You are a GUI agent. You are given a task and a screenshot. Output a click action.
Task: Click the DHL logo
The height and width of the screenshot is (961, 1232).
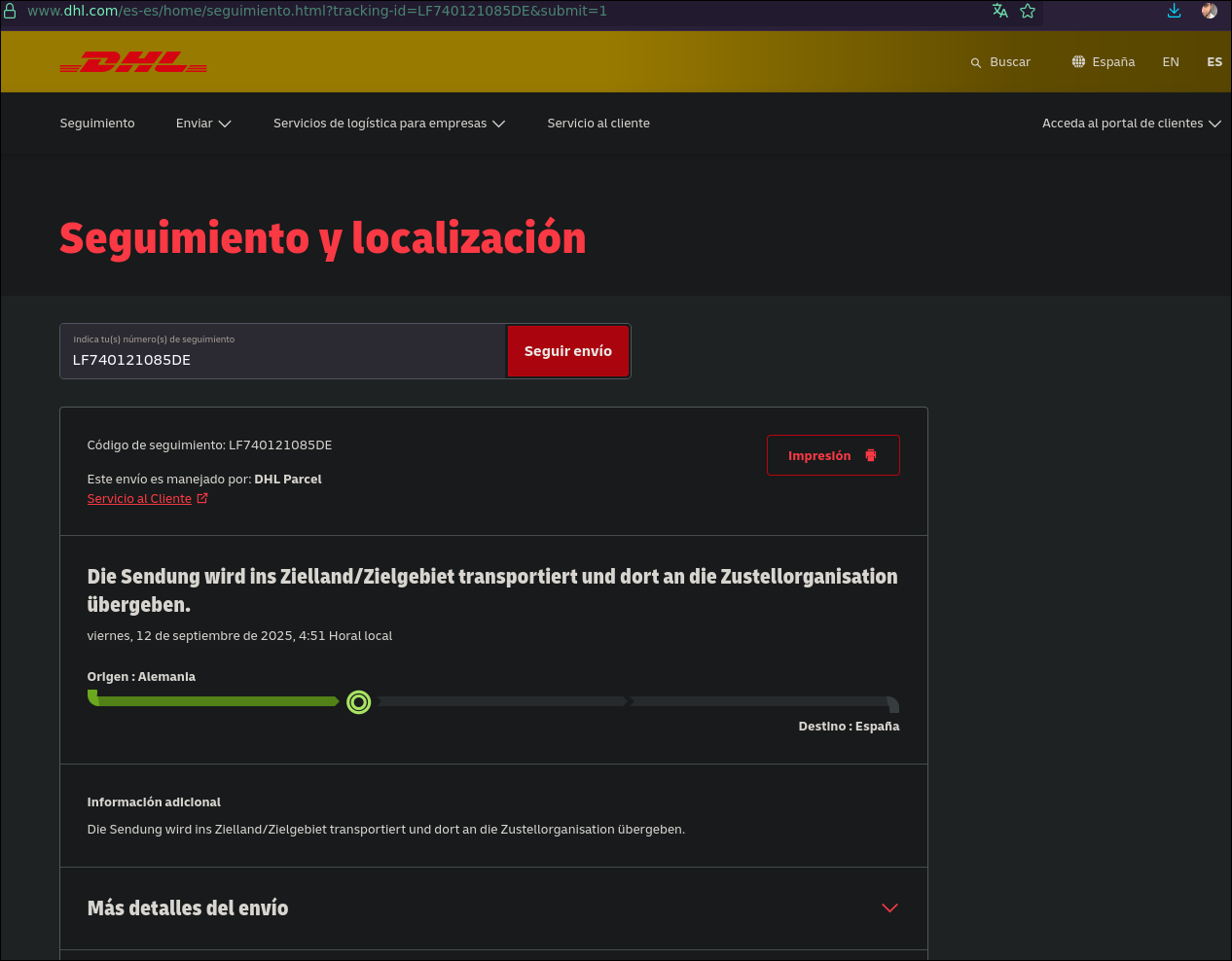tap(133, 62)
